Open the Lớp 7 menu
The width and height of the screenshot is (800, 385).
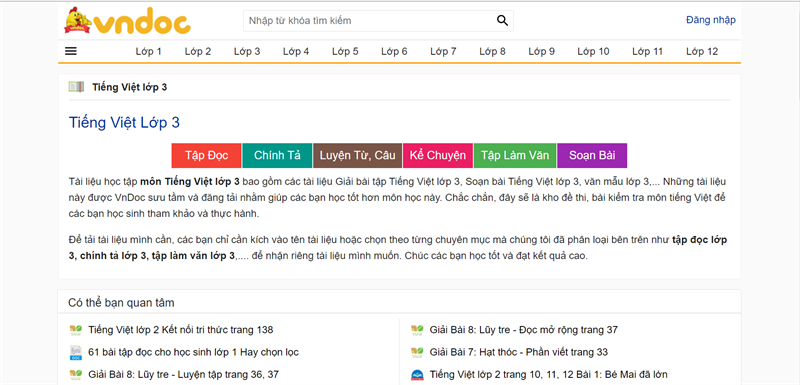click(x=443, y=51)
